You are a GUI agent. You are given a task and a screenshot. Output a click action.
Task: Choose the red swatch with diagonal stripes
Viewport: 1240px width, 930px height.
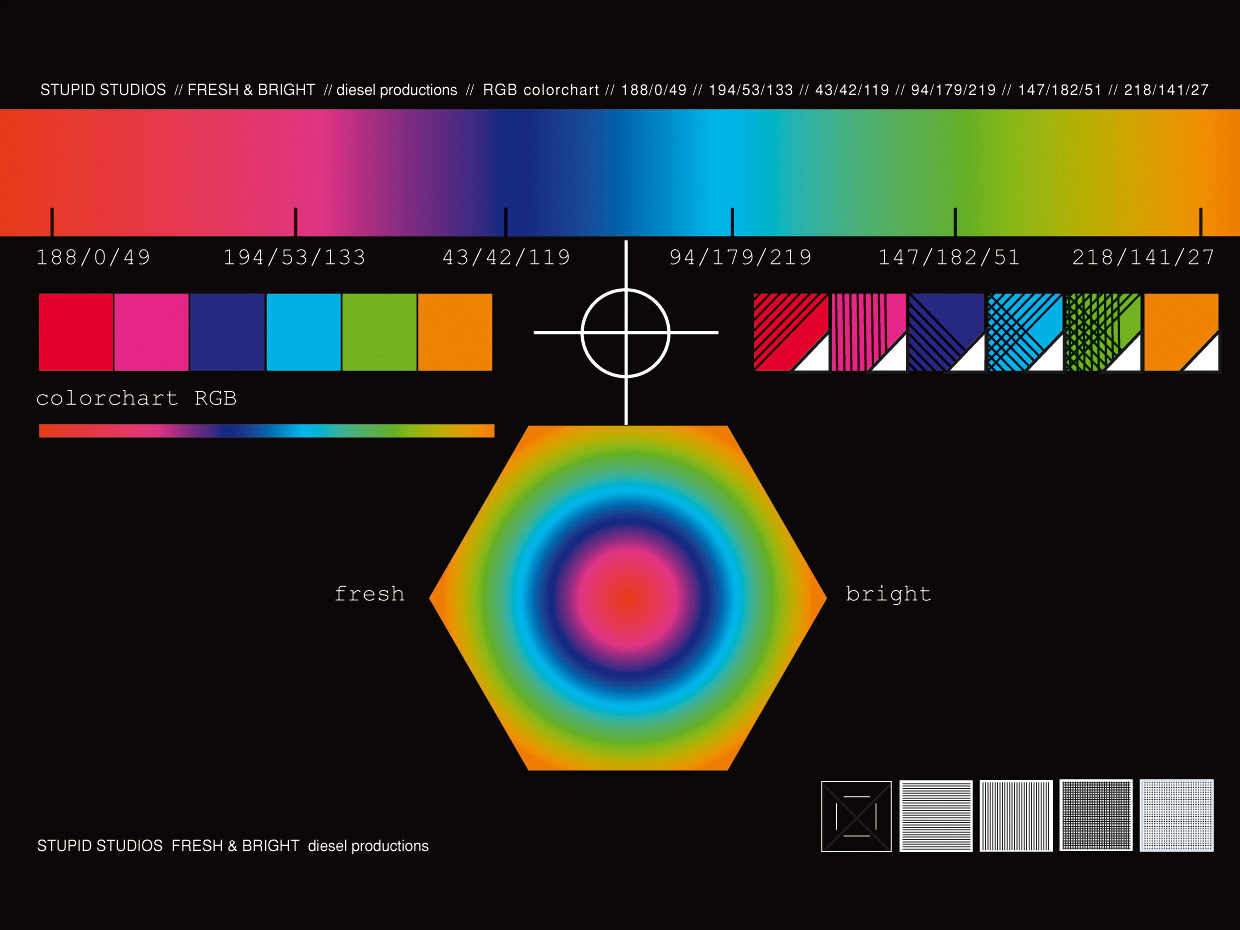pos(791,332)
